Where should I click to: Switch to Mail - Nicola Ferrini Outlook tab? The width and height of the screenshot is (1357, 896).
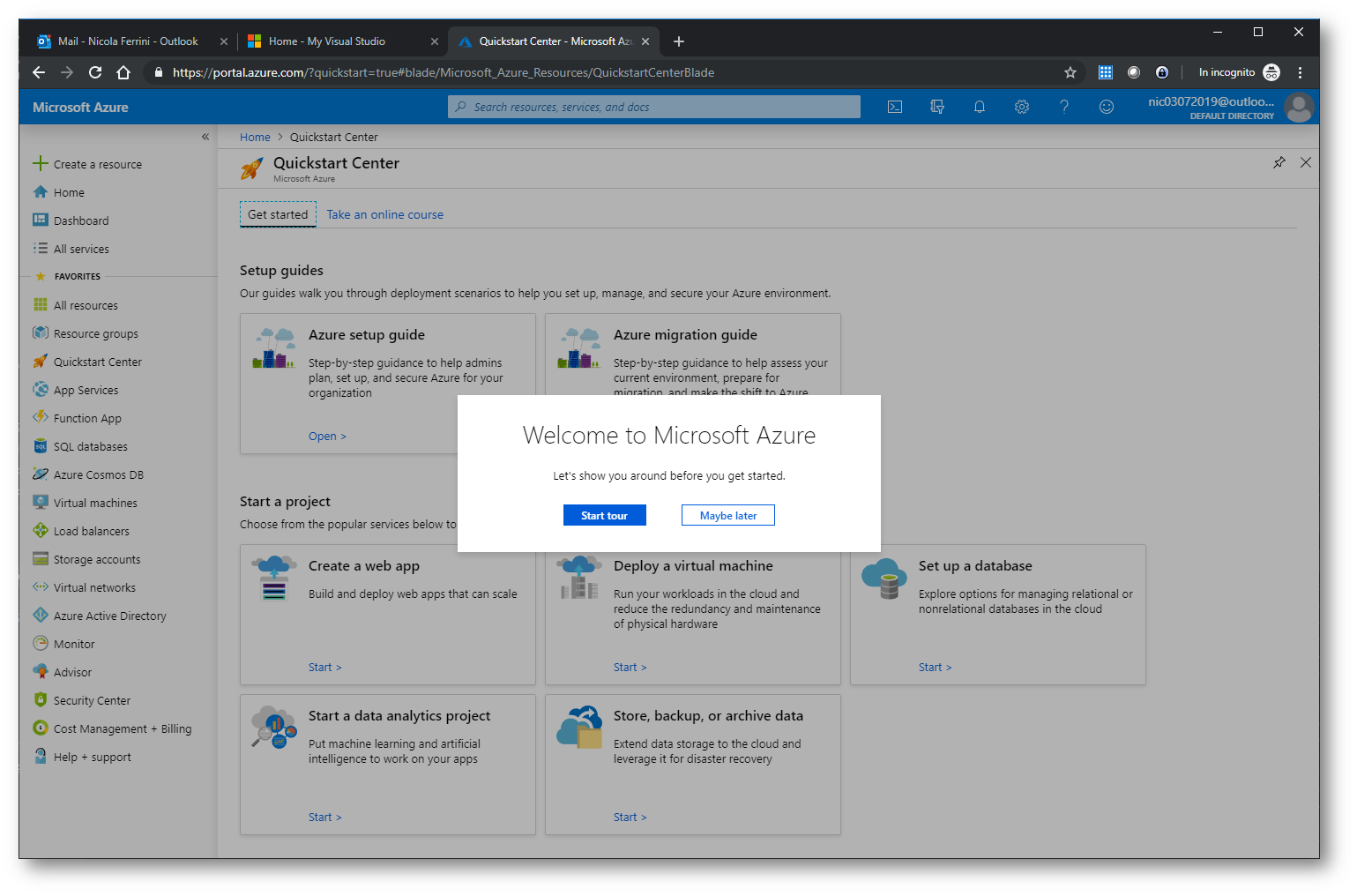click(x=129, y=41)
